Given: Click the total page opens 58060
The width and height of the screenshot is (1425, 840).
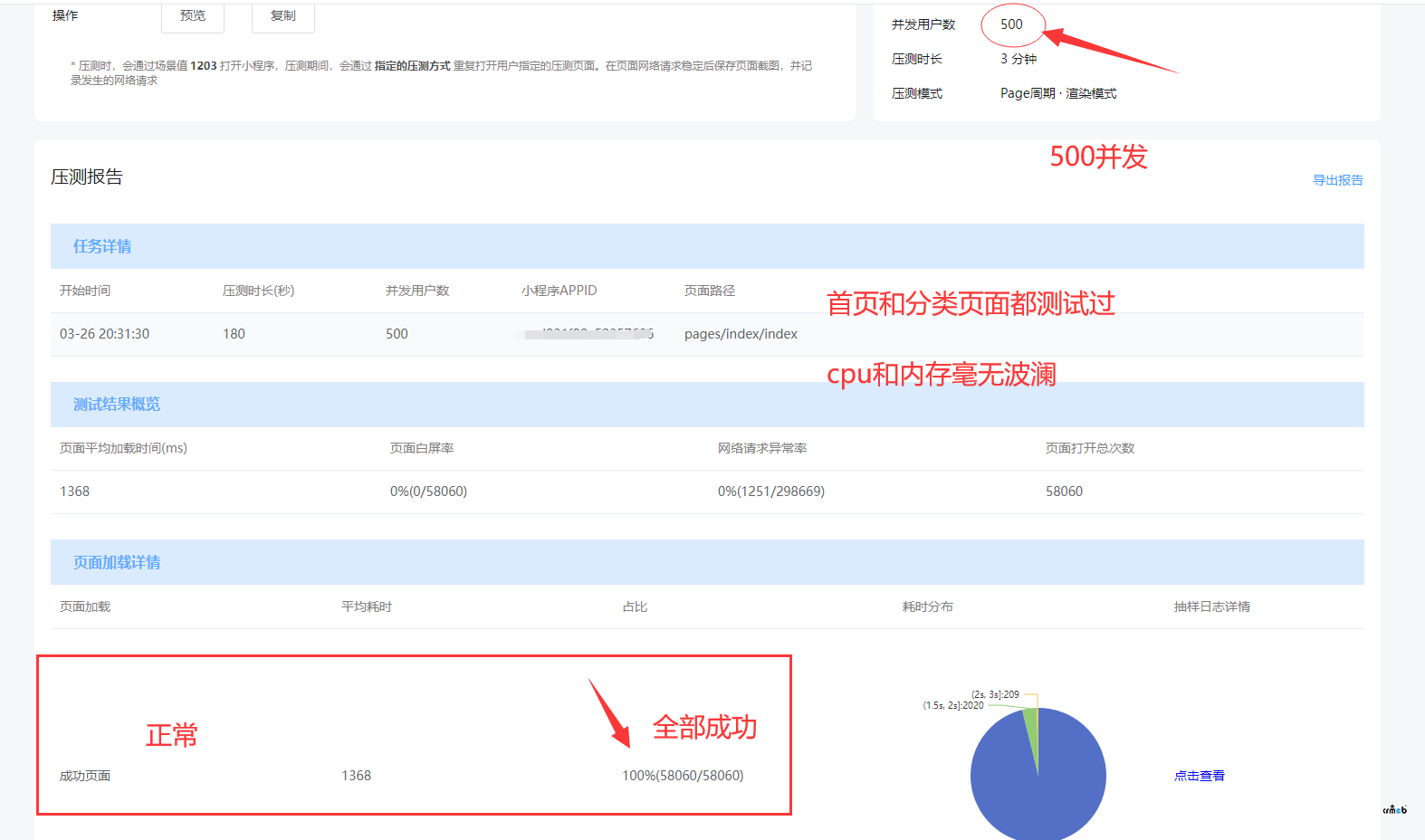Looking at the screenshot, I should tap(1064, 492).
